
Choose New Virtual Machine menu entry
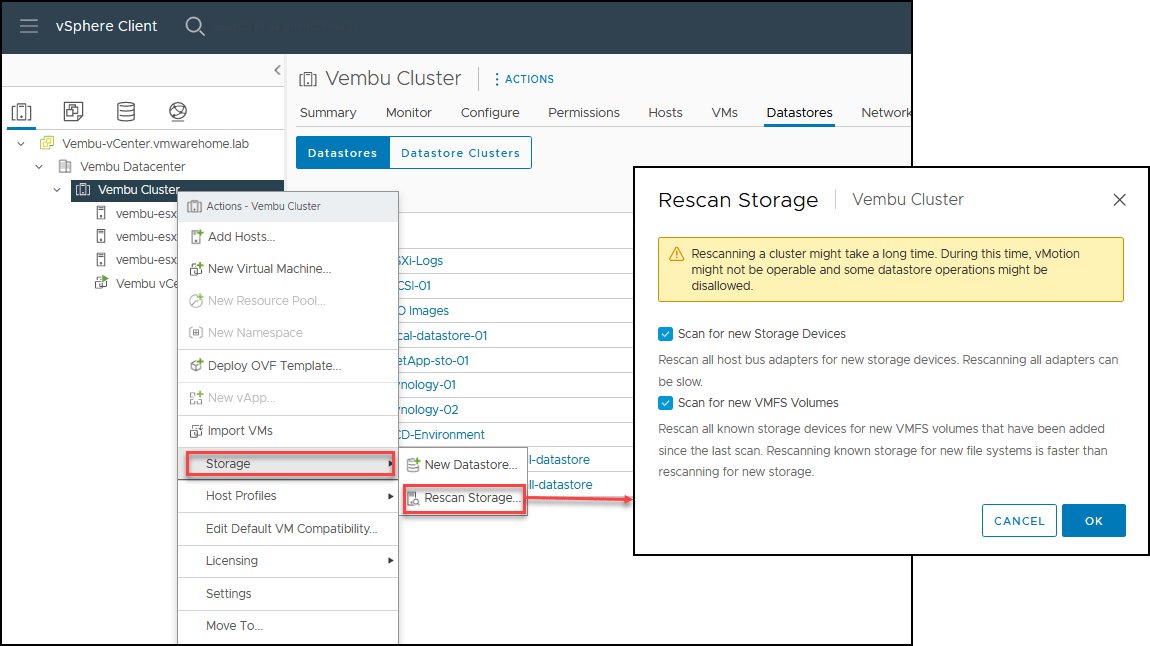coord(288,269)
